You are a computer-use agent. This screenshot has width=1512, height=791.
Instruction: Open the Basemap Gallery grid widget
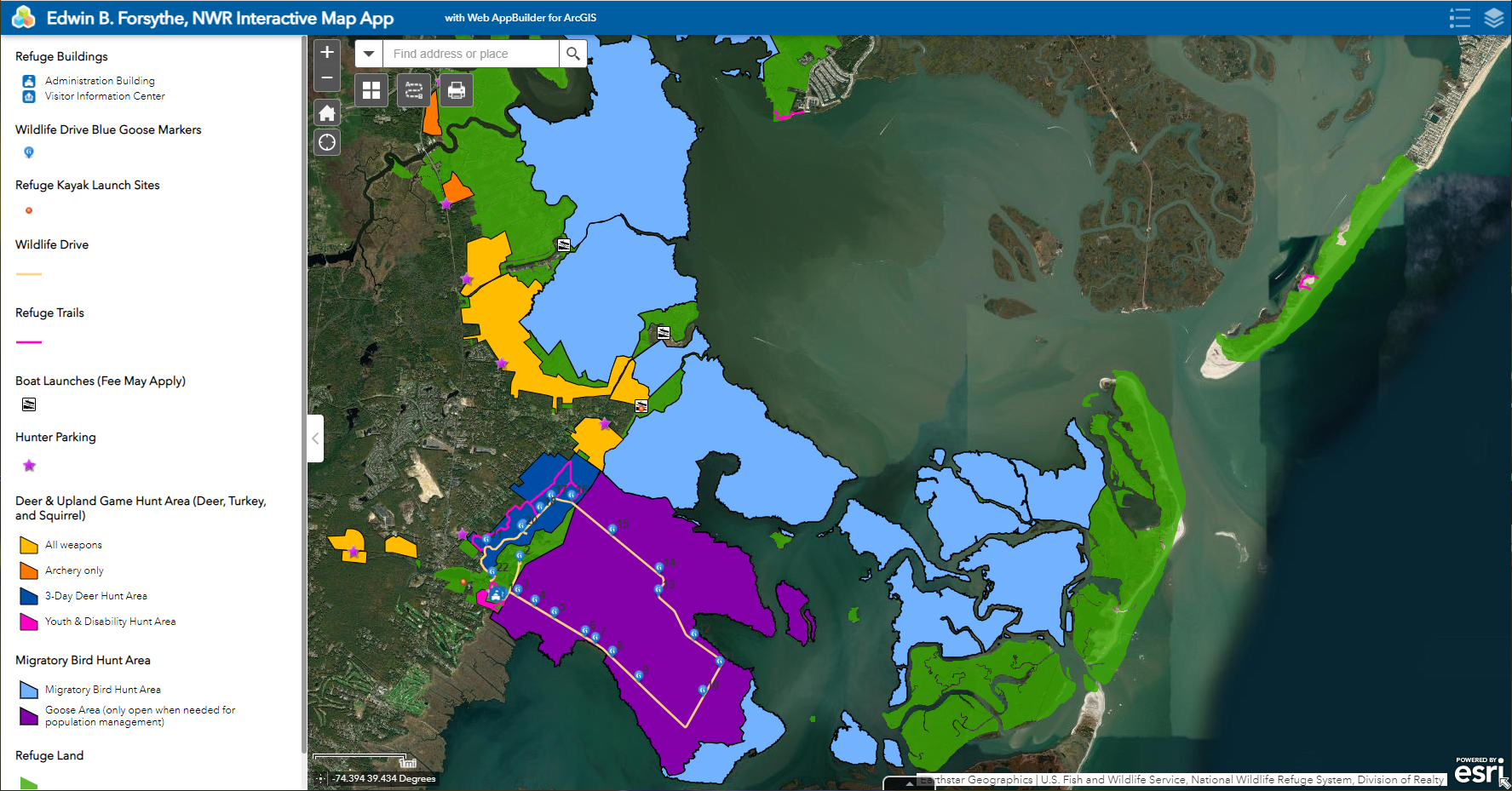point(371,90)
